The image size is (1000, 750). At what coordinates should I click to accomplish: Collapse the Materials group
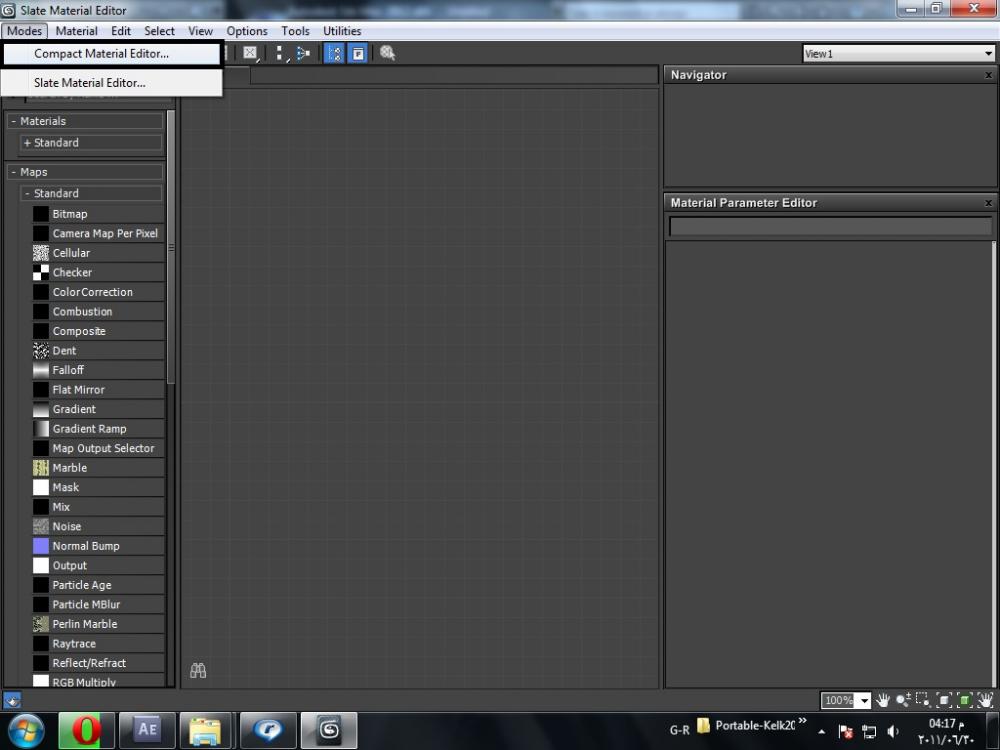(x=13, y=121)
